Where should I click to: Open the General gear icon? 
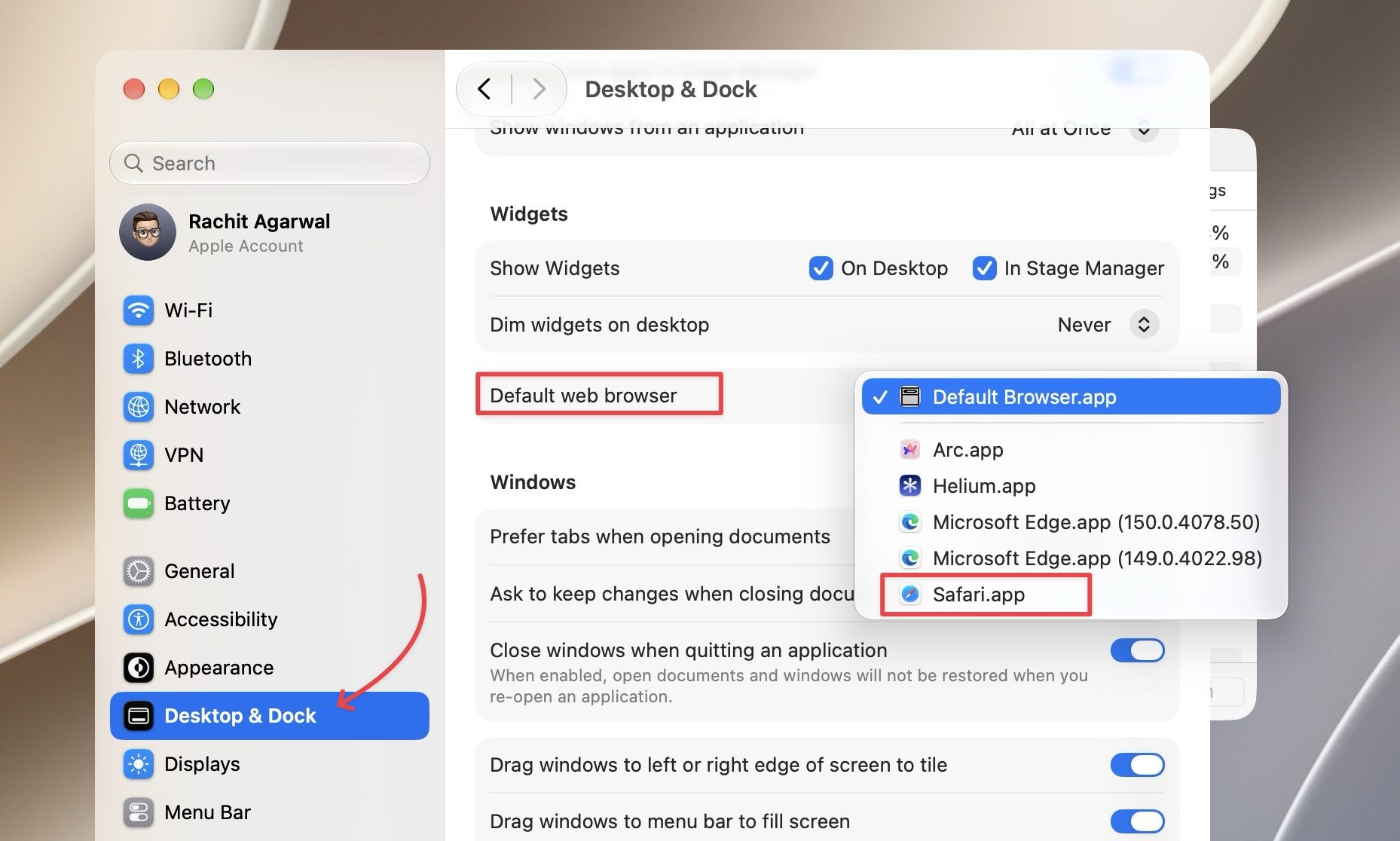click(x=139, y=571)
